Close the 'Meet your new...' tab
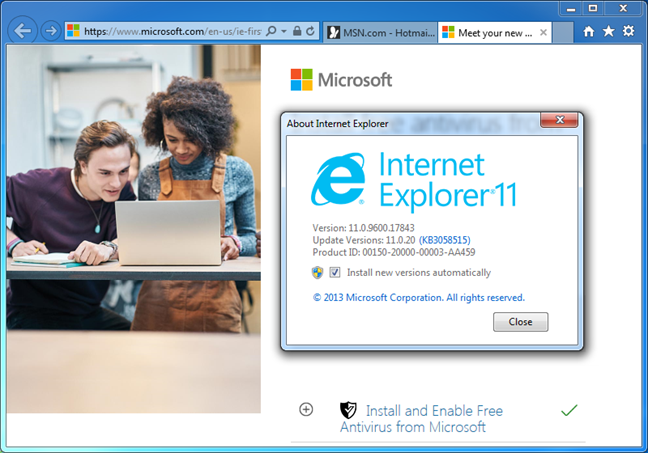 [x=543, y=33]
